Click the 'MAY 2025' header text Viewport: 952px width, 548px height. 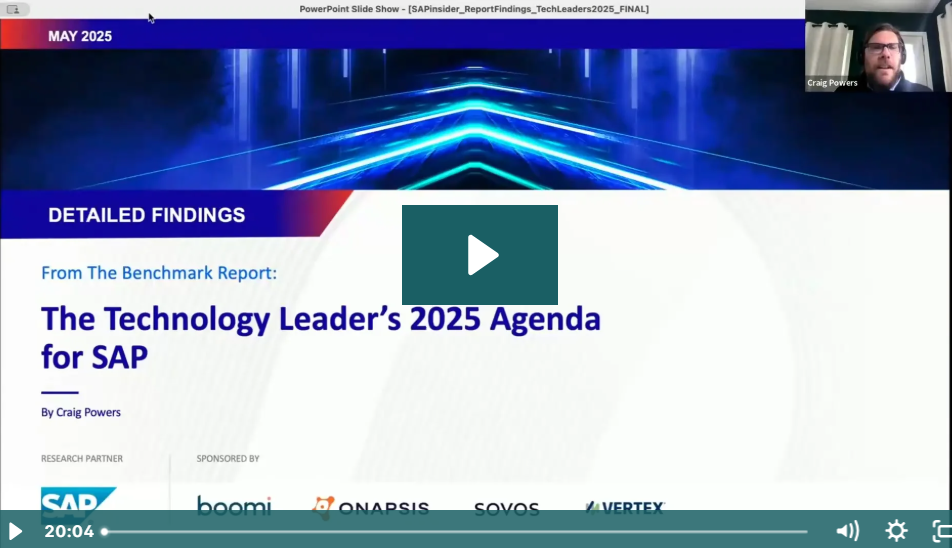(80, 36)
